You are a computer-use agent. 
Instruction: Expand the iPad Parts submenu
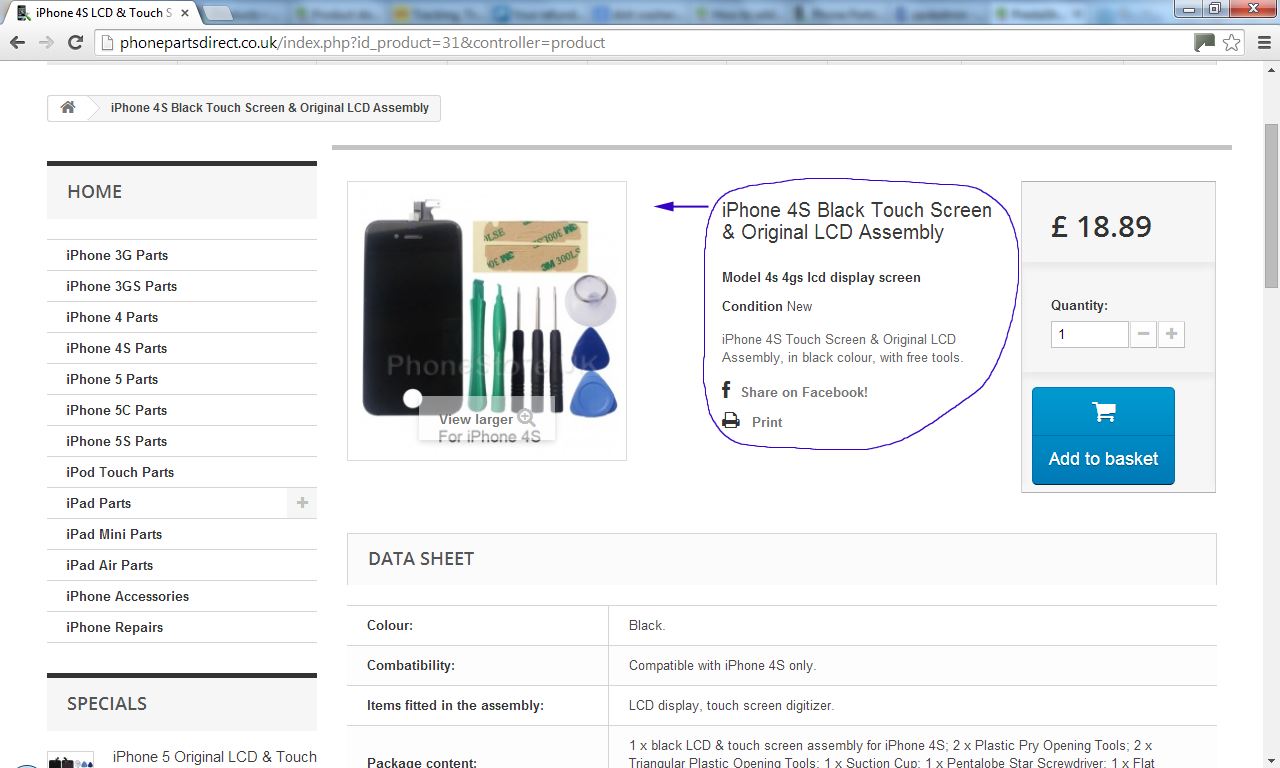302,503
